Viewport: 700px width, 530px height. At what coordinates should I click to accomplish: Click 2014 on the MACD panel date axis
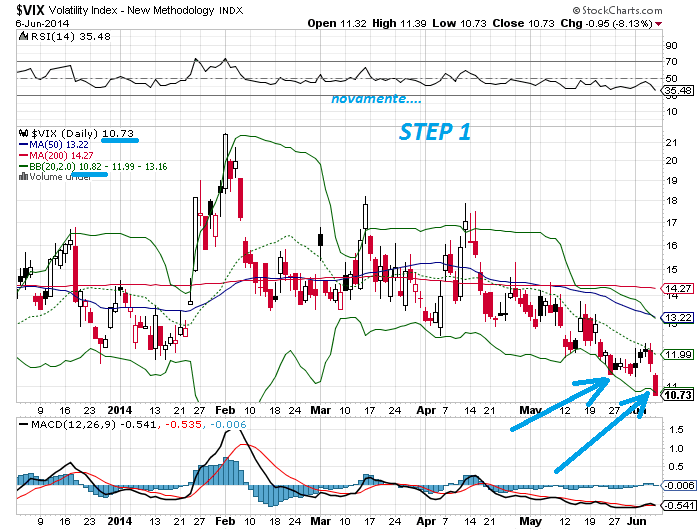[x=120, y=521]
